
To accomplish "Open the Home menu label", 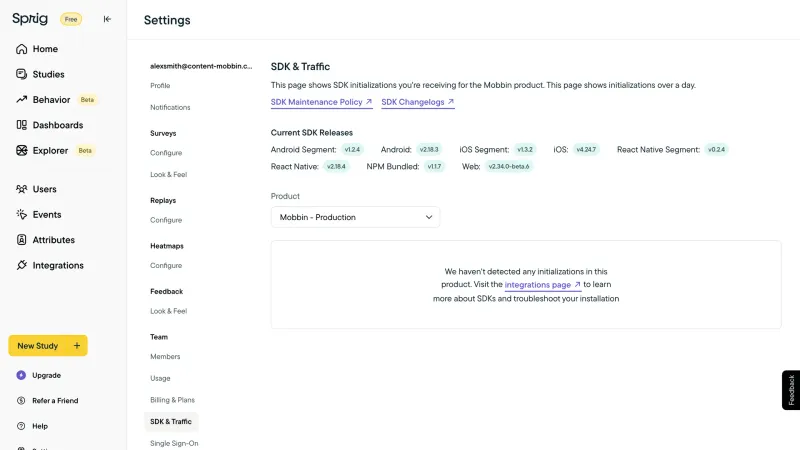I will pyautogui.click(x=45, y=49).
